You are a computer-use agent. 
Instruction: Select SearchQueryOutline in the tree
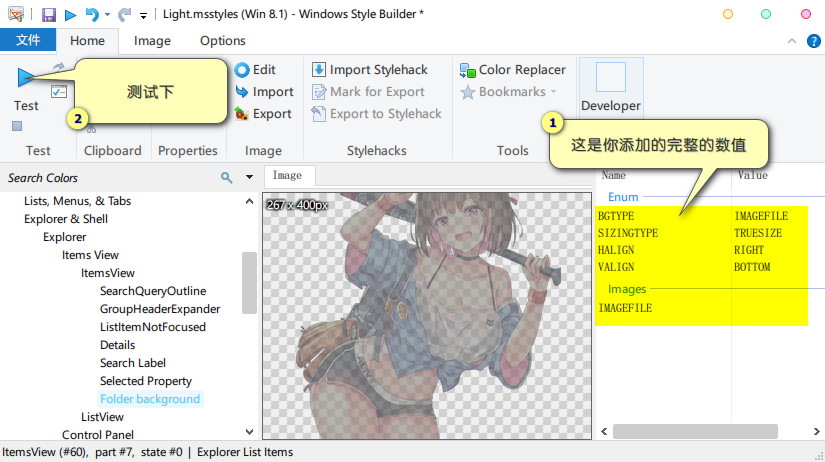click(153, 290)
